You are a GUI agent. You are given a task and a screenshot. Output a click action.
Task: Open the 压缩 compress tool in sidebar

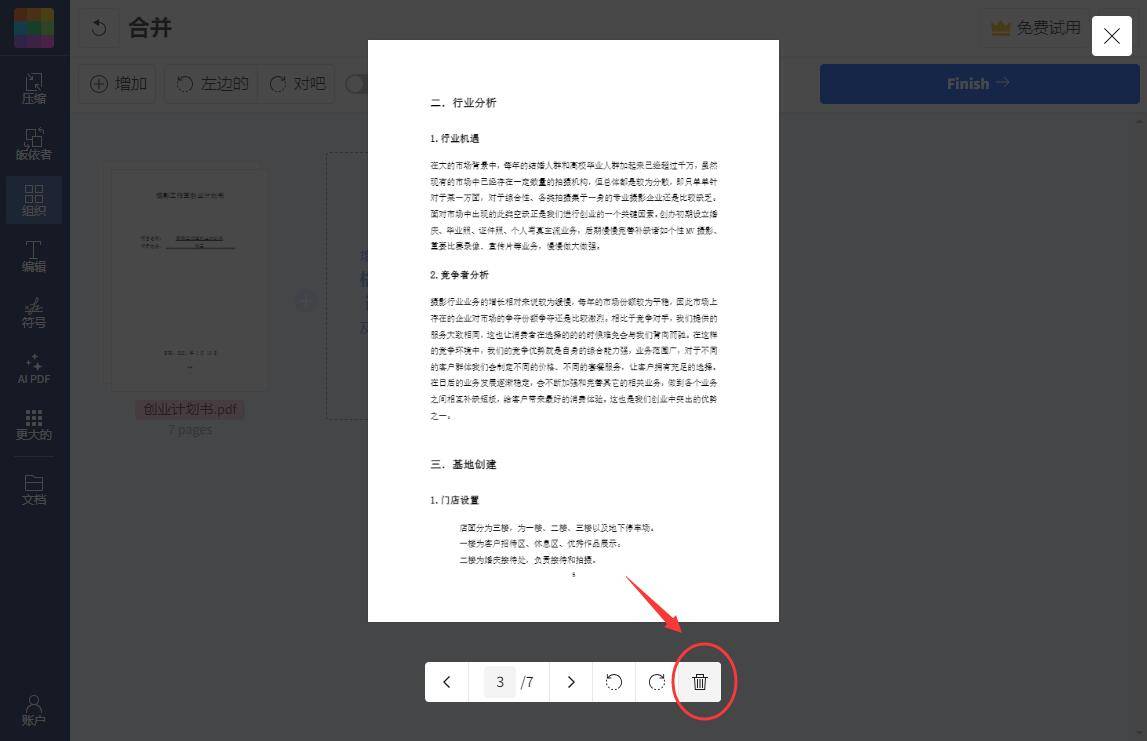(34, 88)
